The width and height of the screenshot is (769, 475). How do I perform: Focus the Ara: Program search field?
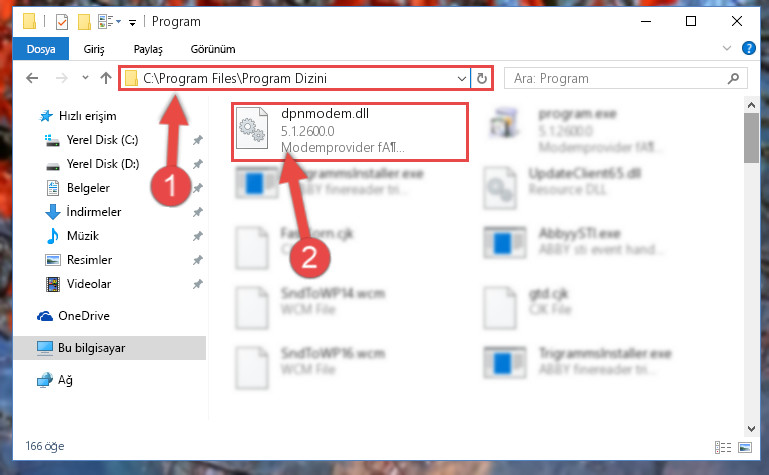click(x=617, y=78)
